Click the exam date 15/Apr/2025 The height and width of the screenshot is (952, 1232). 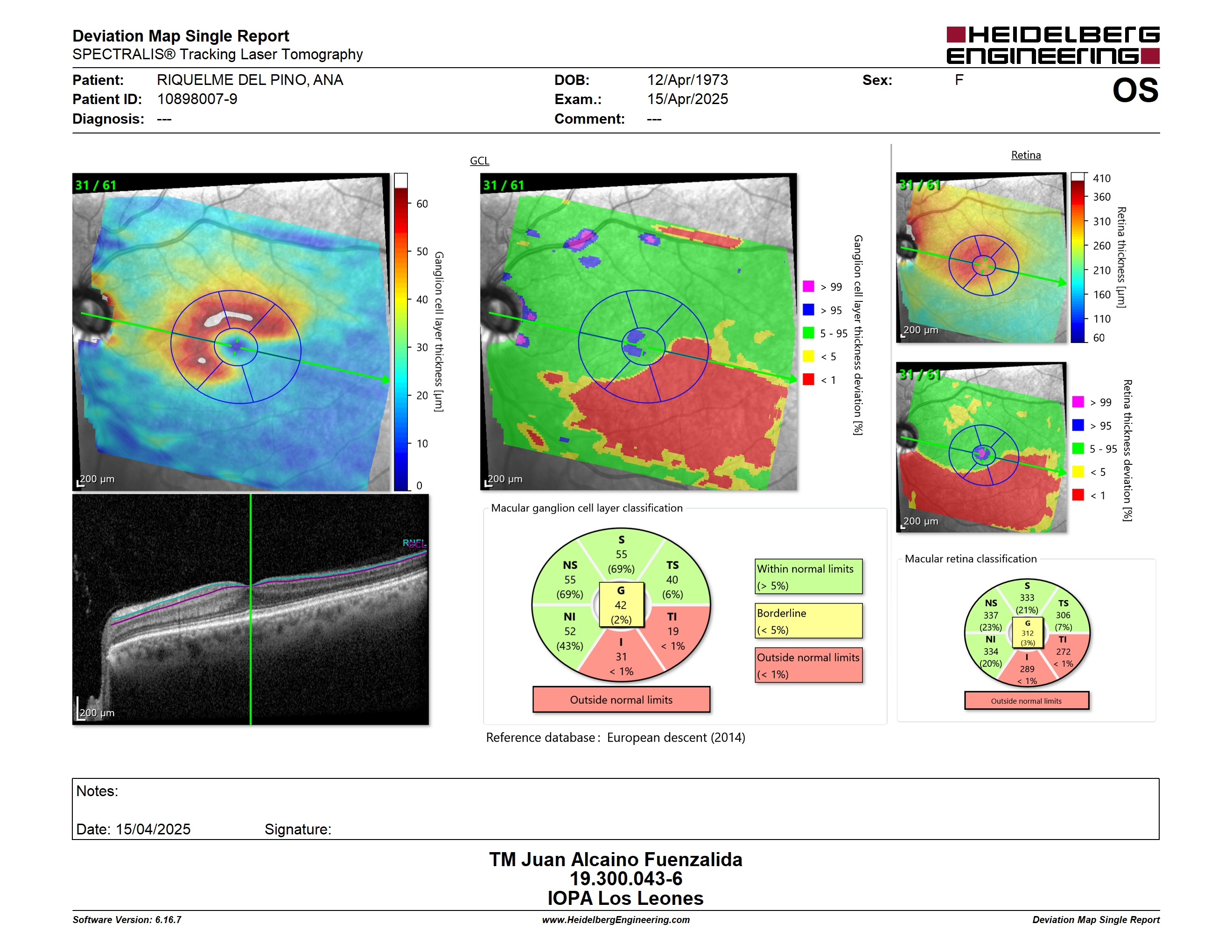tap(687, 99)
